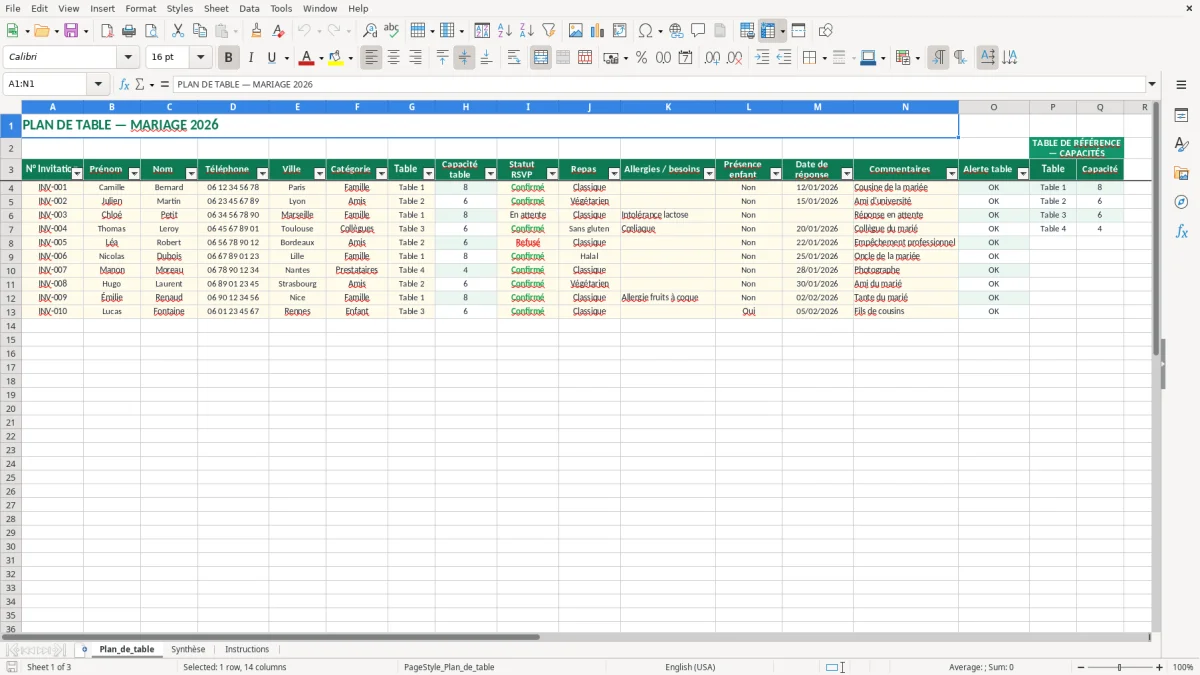Open the Font Name dropdown
The image size is (1200, 675).
pos(128,58)
